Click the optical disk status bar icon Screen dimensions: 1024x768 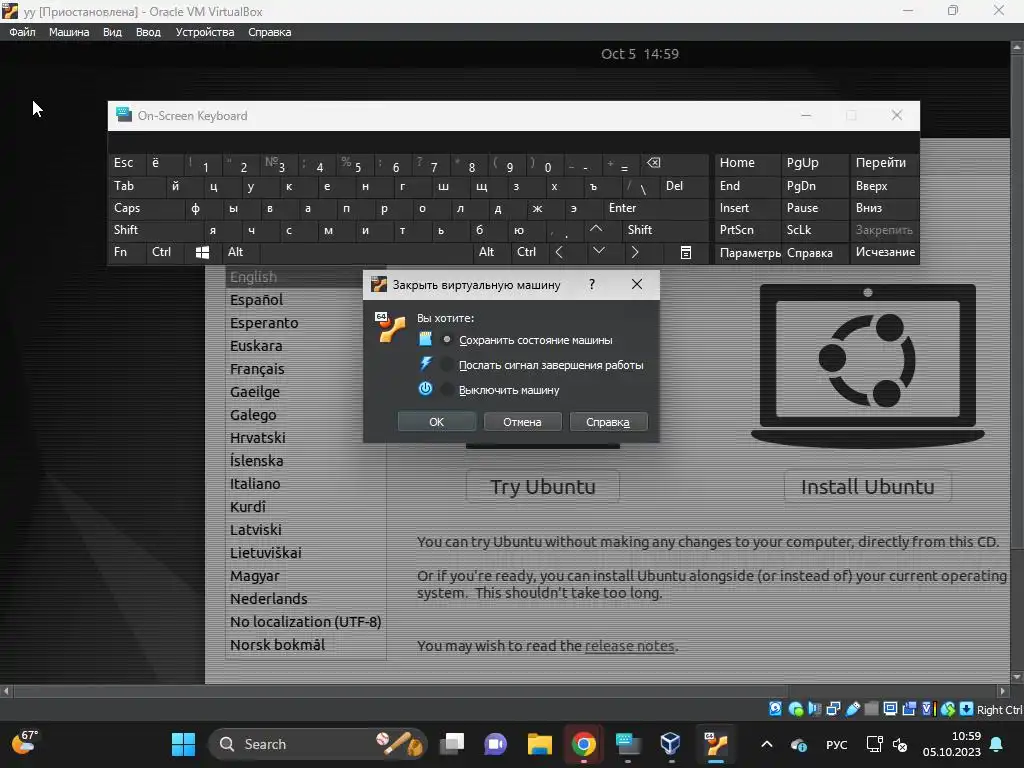pos(795,709)
